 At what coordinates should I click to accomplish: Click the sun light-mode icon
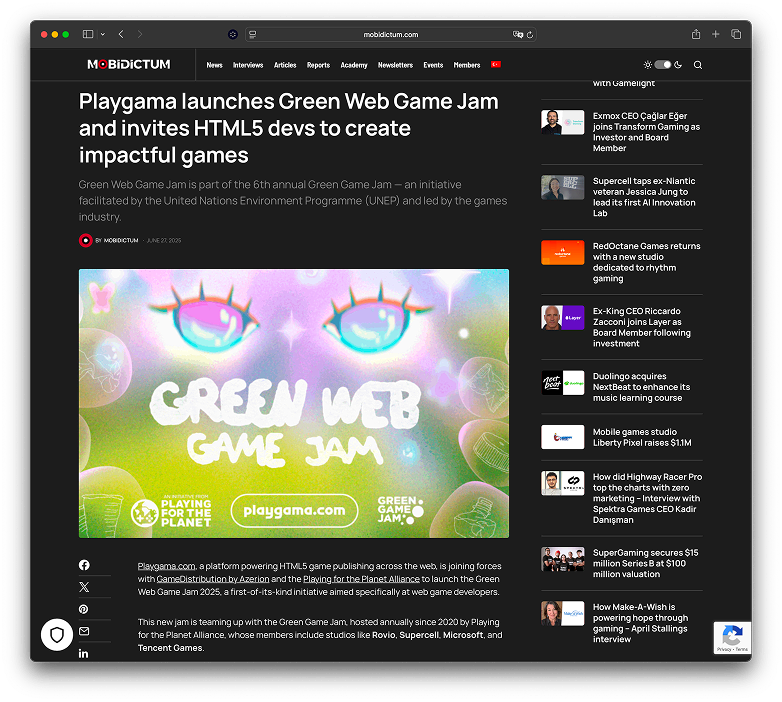click(x=647, y=65)
